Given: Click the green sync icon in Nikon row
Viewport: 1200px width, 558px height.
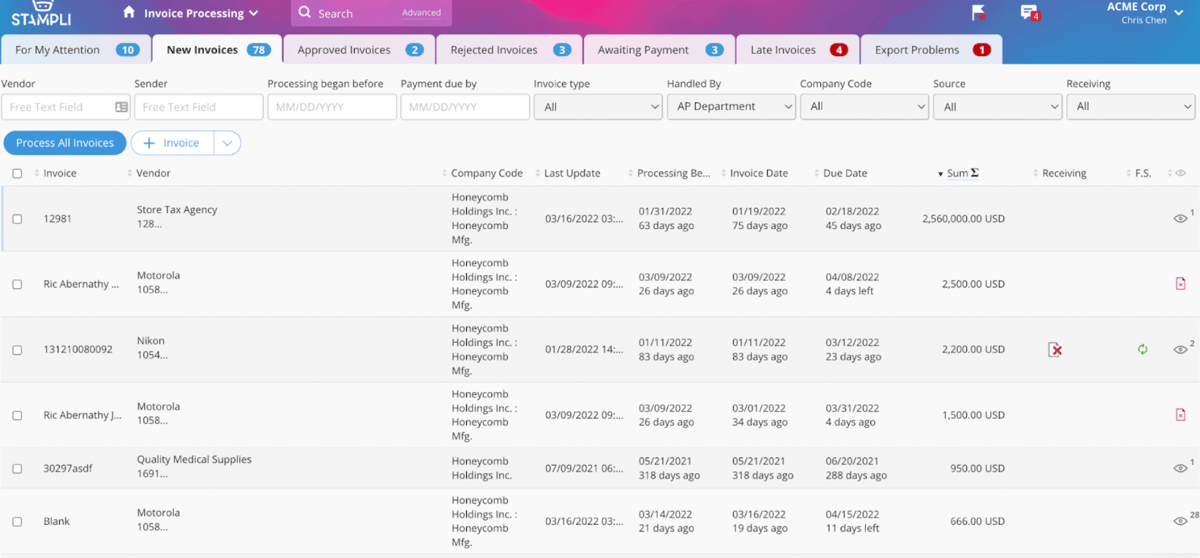Looking at the screenshot, I should (1142, 349).
